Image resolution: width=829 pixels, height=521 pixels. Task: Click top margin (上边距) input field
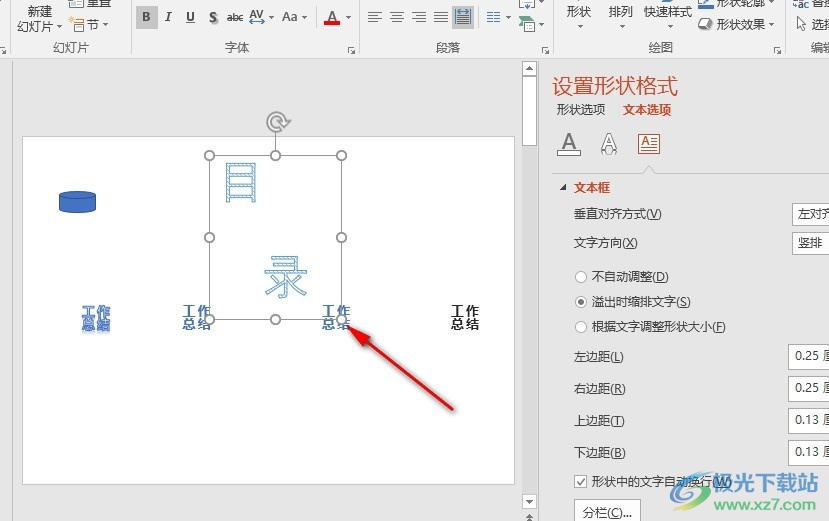tap(808, 420)
